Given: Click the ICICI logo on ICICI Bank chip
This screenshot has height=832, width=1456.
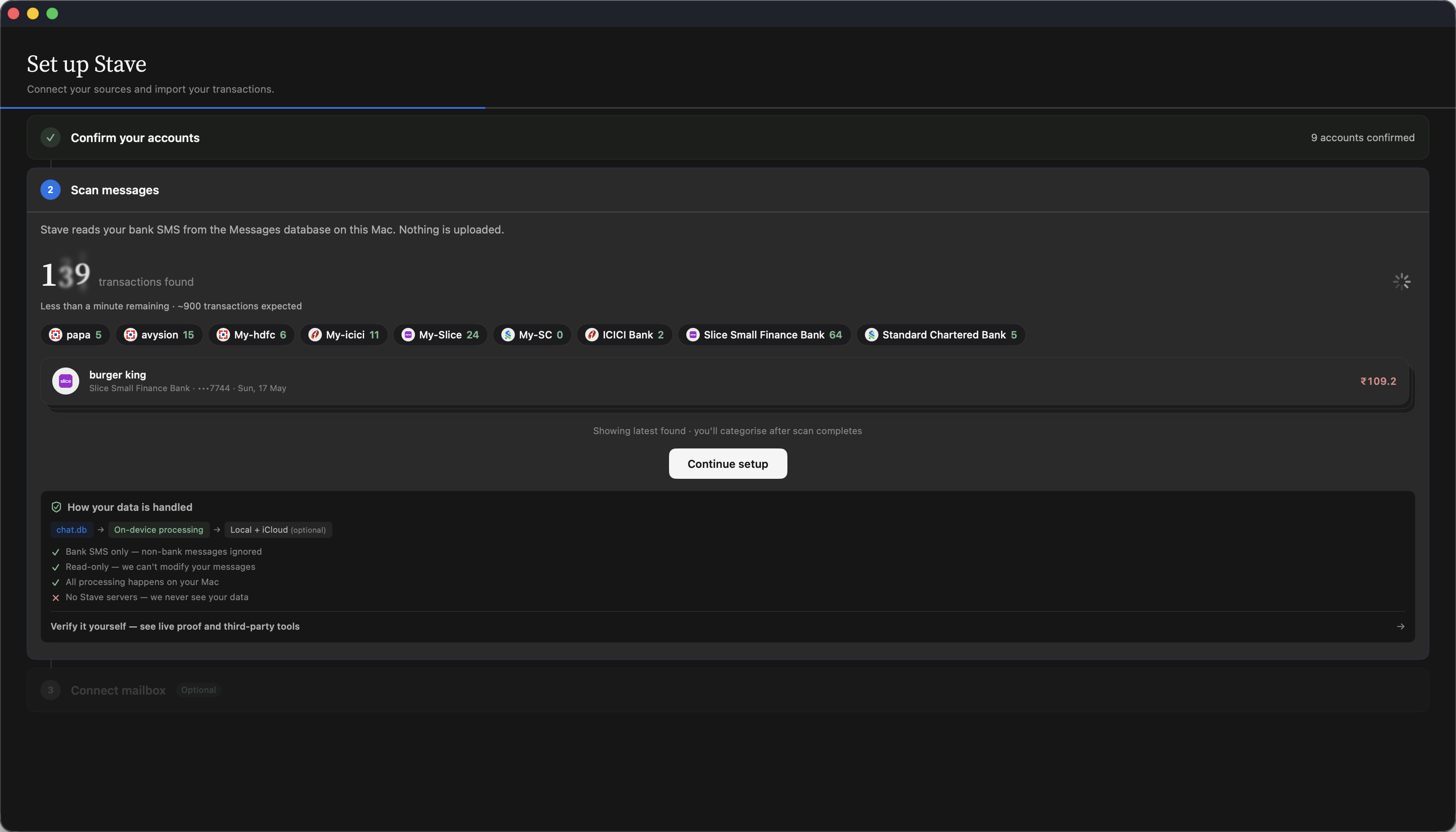Looking at the screenshot, I should [592, 335].
